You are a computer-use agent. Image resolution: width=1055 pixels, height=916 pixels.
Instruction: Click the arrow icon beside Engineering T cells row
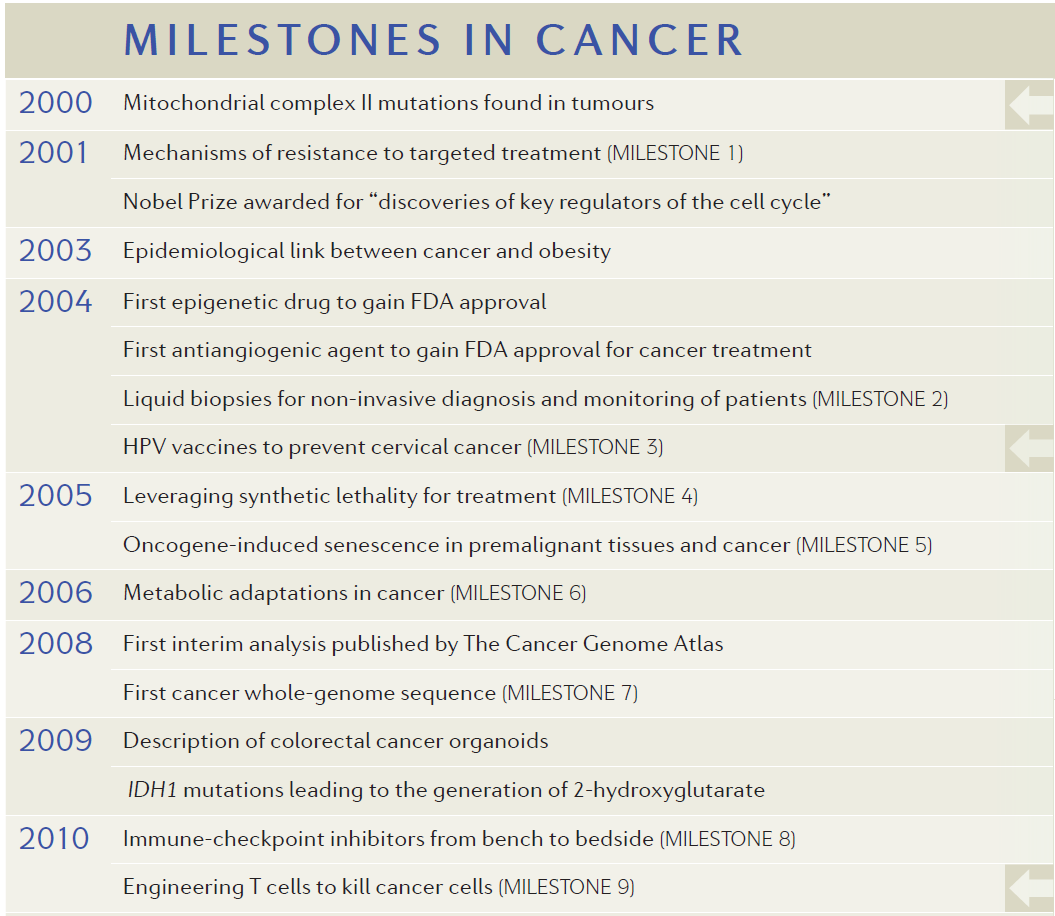[1029, 888]
